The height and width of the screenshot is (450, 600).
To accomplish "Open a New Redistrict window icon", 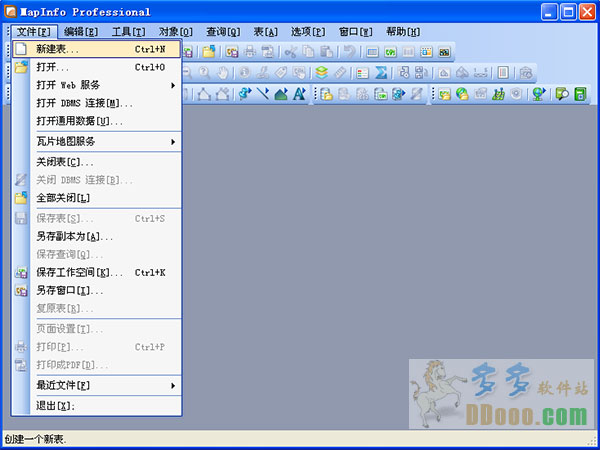I will tap(444, 52).
